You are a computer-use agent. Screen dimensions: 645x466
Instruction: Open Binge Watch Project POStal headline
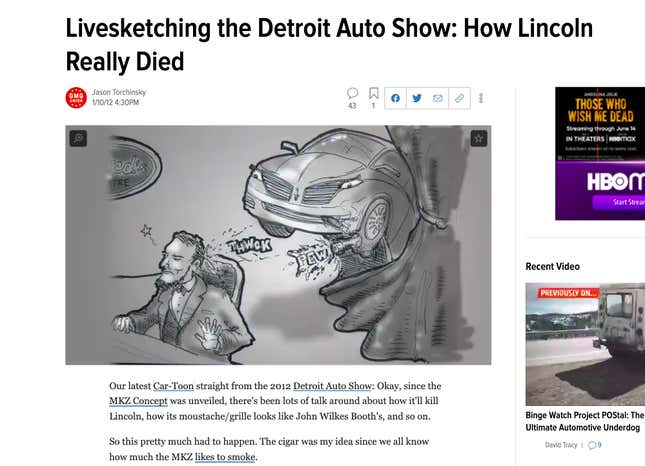[x=585, y=421]
